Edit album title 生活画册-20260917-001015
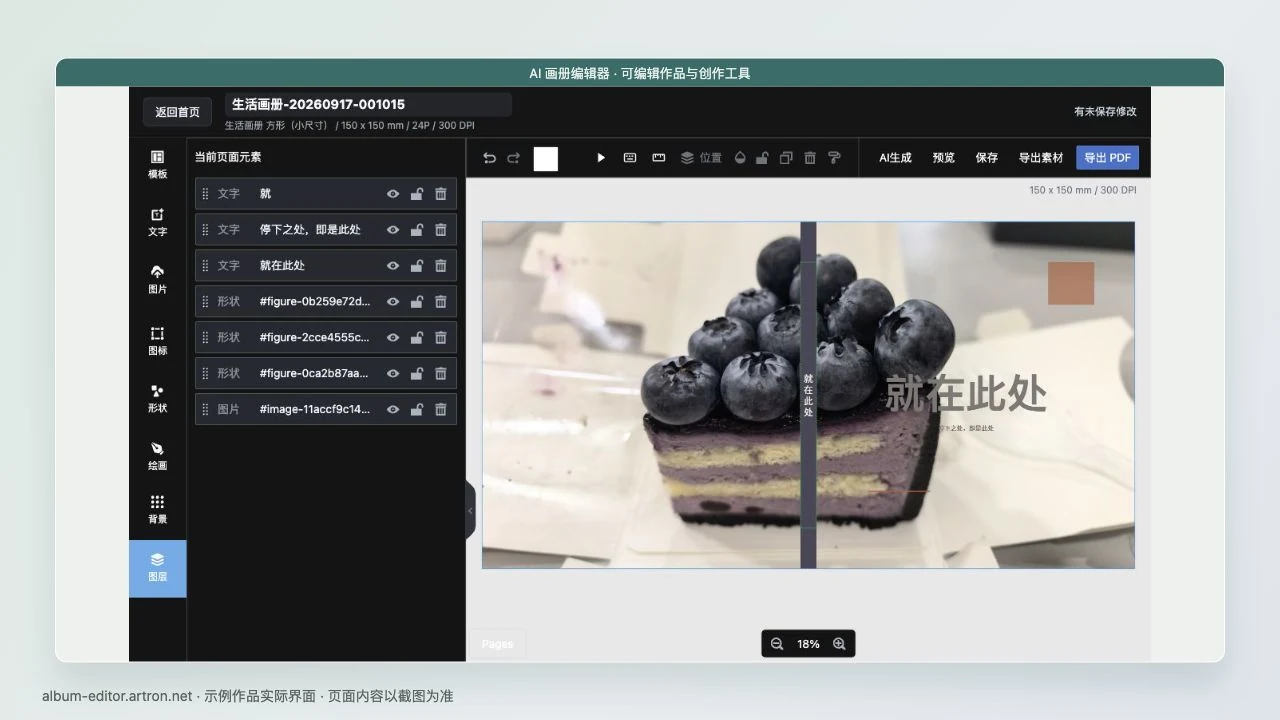1280x720 pixels. click(x=368, y=104)
